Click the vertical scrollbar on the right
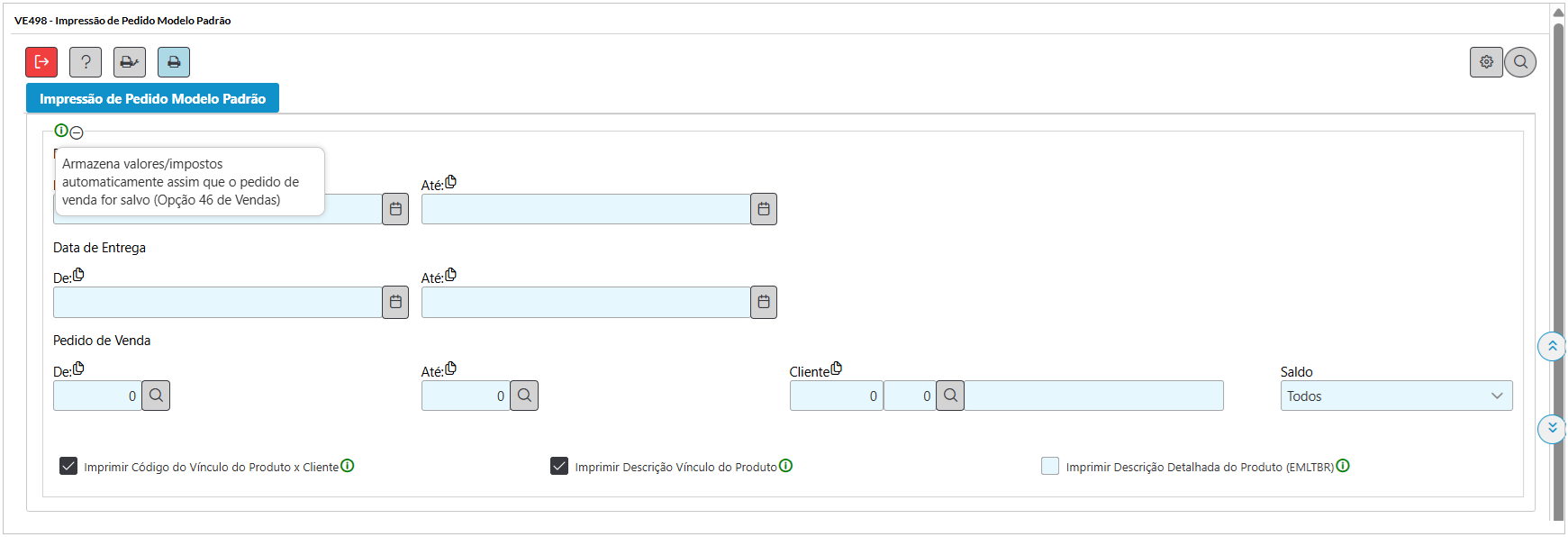Screen dimensions: 1568x537 1558,270
